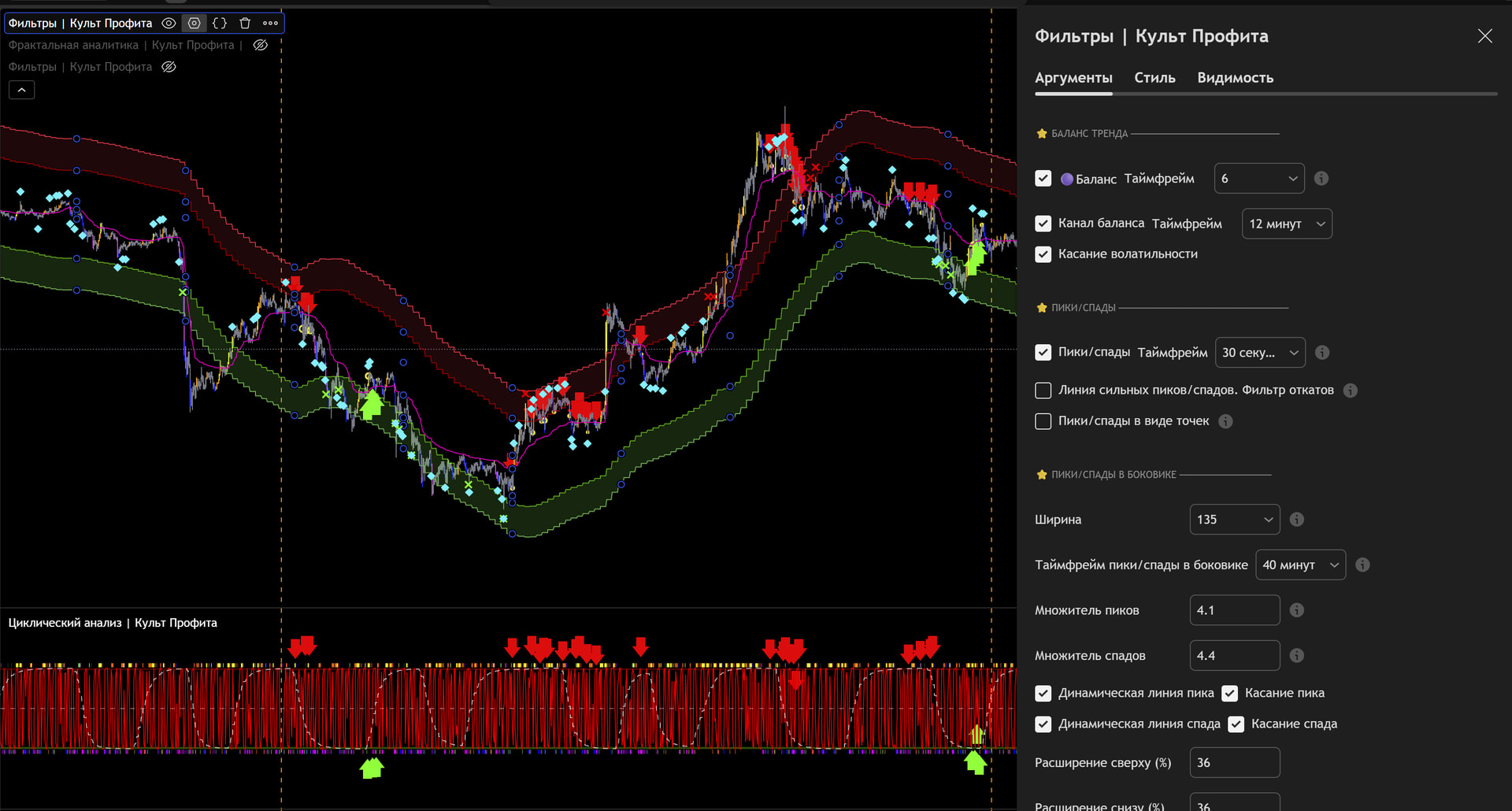Delete Фильтры indicator with trash icon
This screenshot has width=1512, height=811.
[245, 24]
